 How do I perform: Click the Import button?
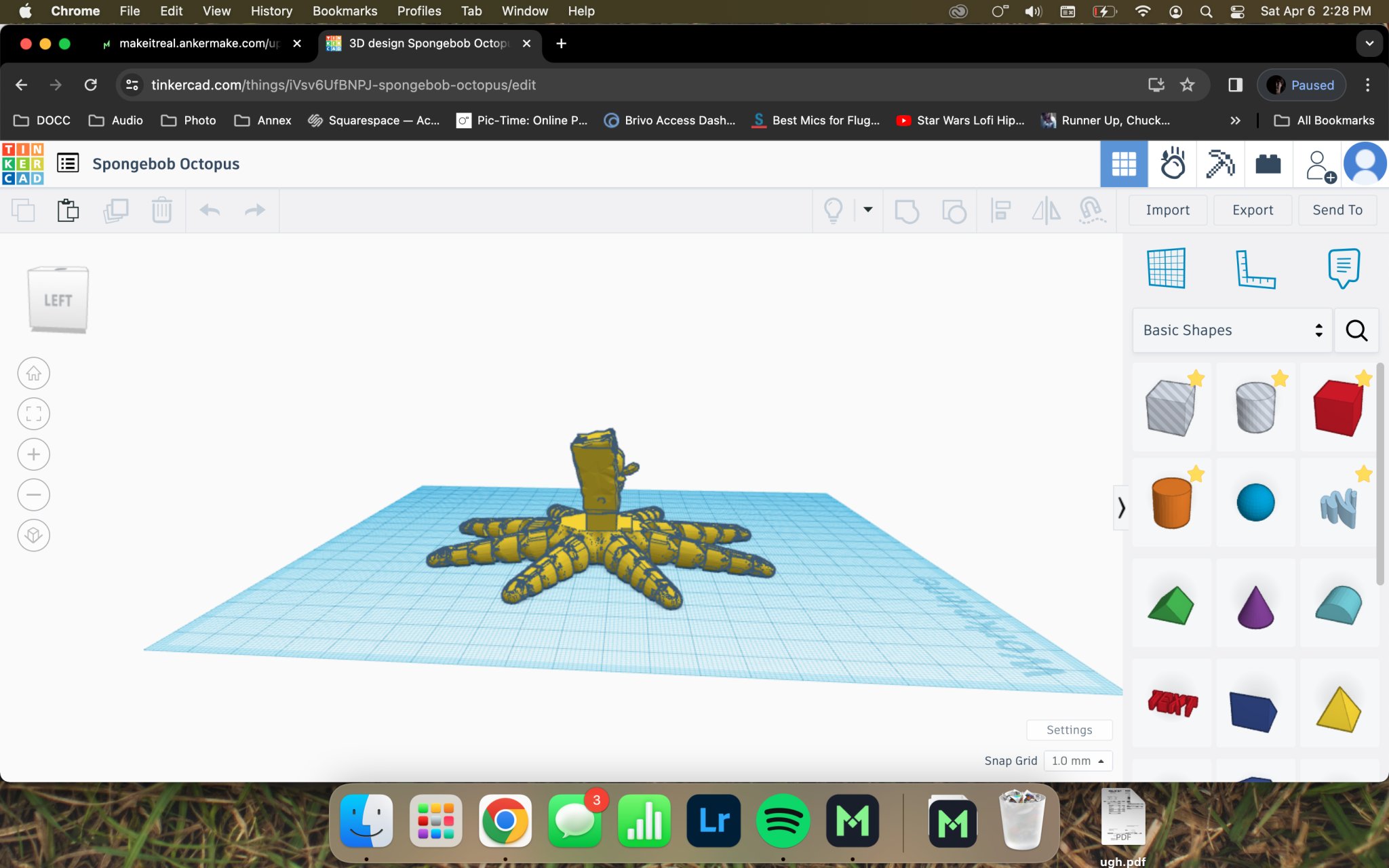click(x=1167, y=210)
